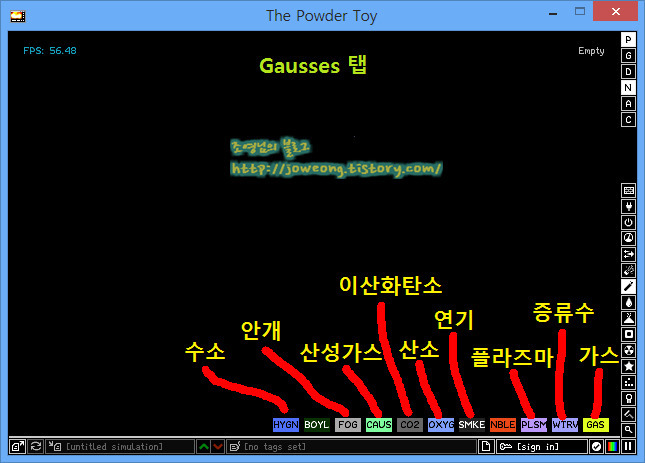The height and width of the screenshot is (463, 645).
Task: Upvote with the green arrow
Action: [204, 447]
